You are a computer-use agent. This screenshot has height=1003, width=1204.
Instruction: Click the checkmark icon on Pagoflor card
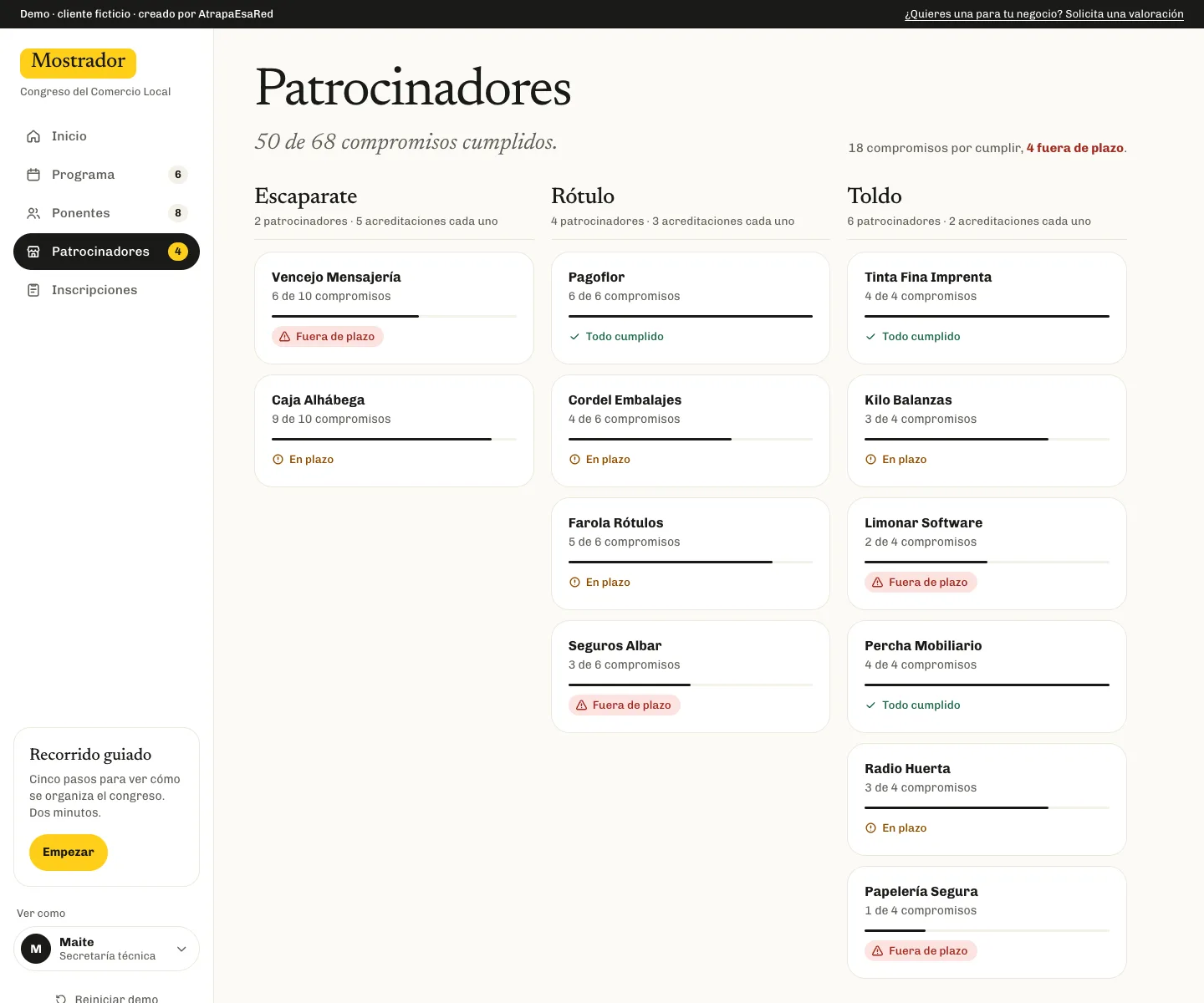(574, 337)
